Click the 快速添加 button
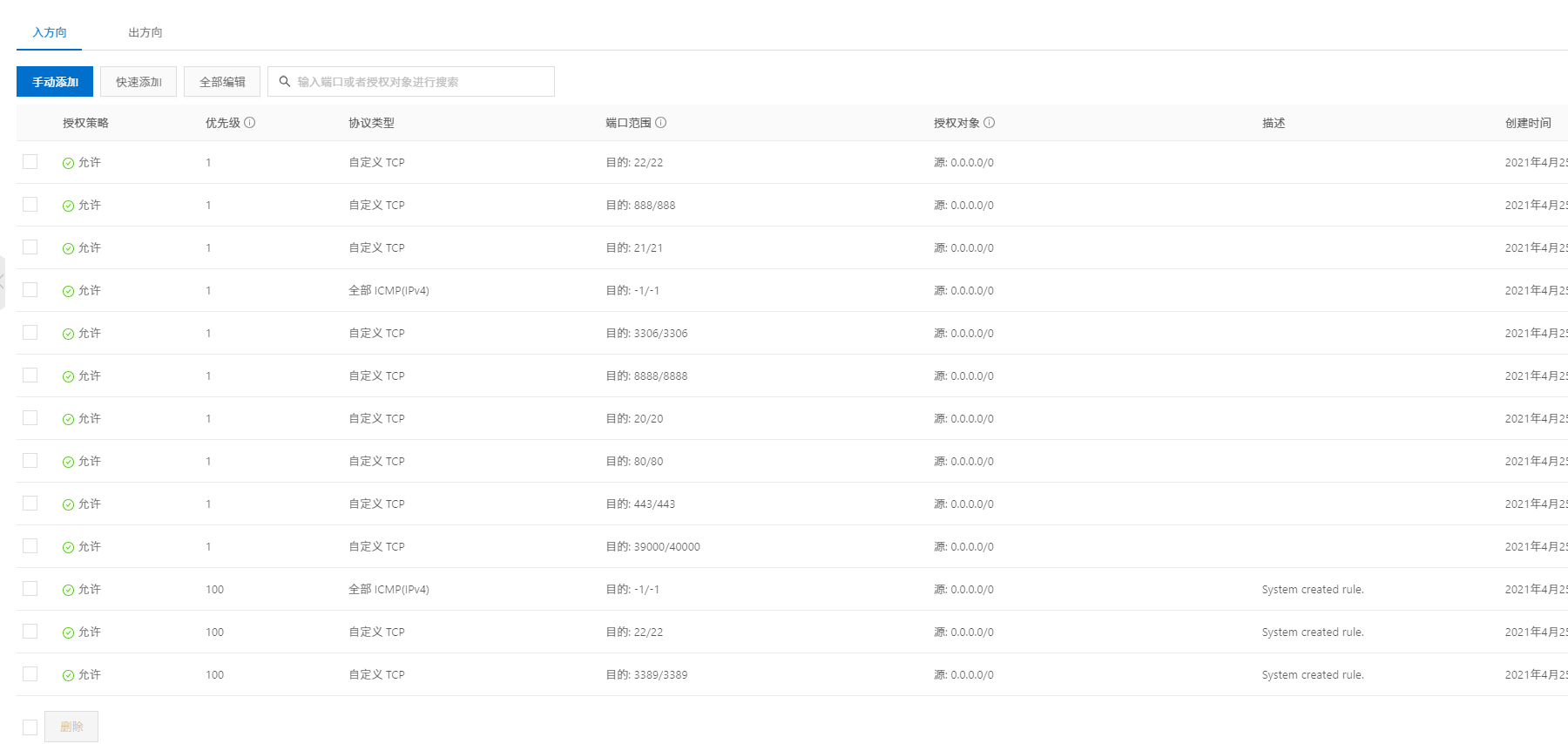The width and height of the screenshot is (1568, 744). tap(139, 82)
